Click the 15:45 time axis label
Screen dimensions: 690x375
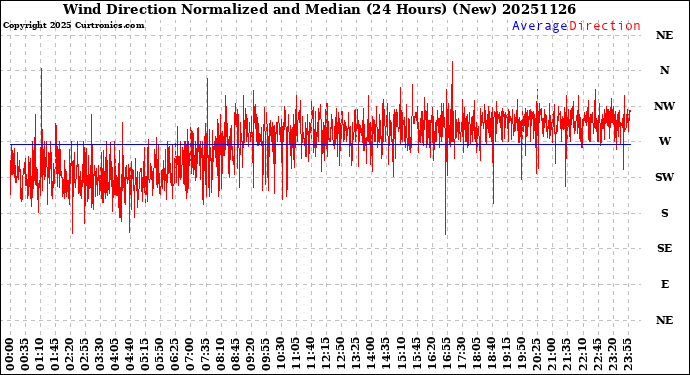point(415,354)
